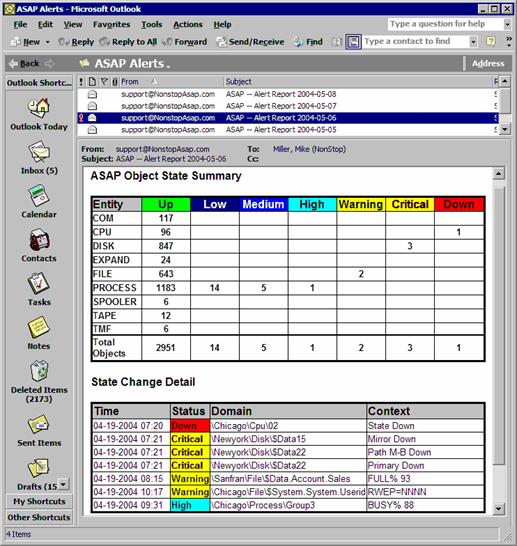Select Alert Report 2004-05-08 message
The height and width of the screenshot is (546, 517).
(288, 94)
